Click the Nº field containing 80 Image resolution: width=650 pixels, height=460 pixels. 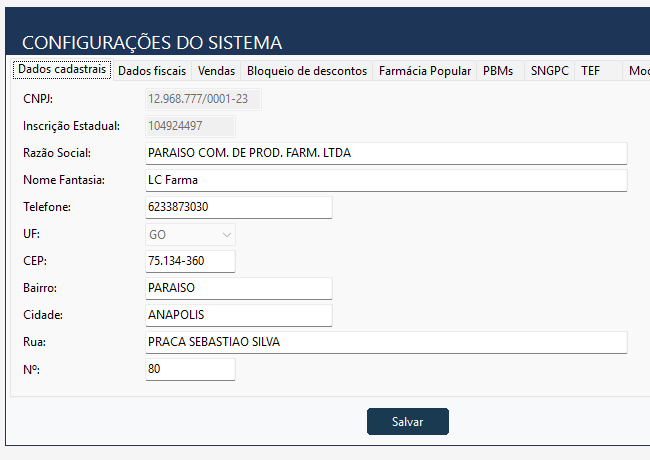click(x=190, y=369)
